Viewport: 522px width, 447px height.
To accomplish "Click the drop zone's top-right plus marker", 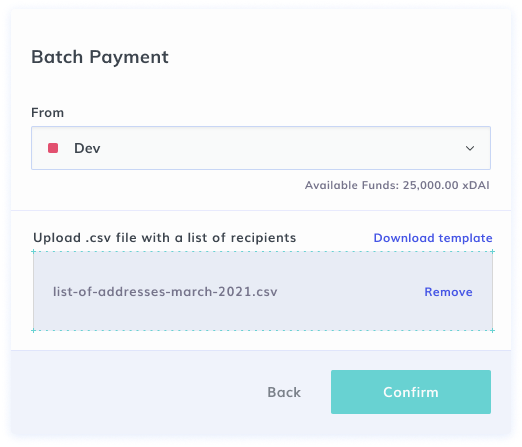I will (493, 252).
